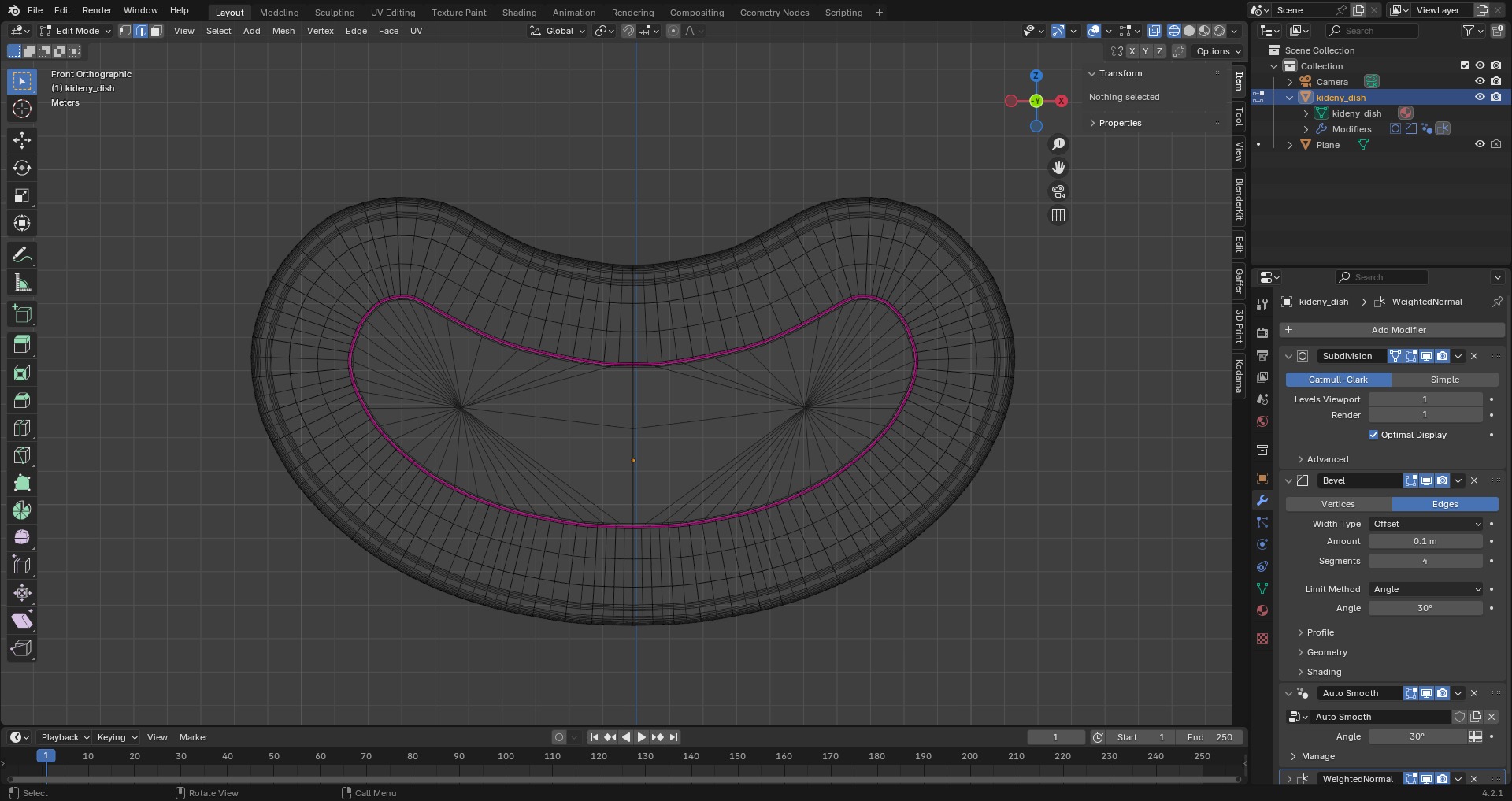Select Vertices bevel mode
This screenshot has height=801, width=1512.
click(x=1338, y=504)
